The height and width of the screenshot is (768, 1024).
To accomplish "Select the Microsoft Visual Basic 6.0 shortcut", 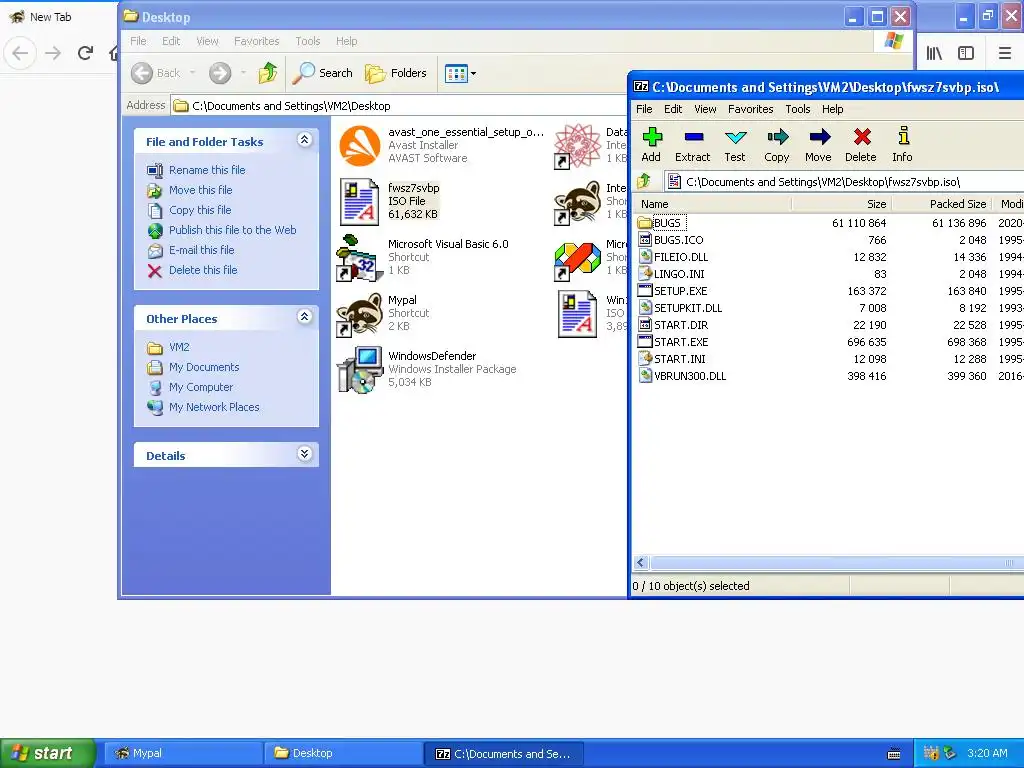I will point(358,258).
